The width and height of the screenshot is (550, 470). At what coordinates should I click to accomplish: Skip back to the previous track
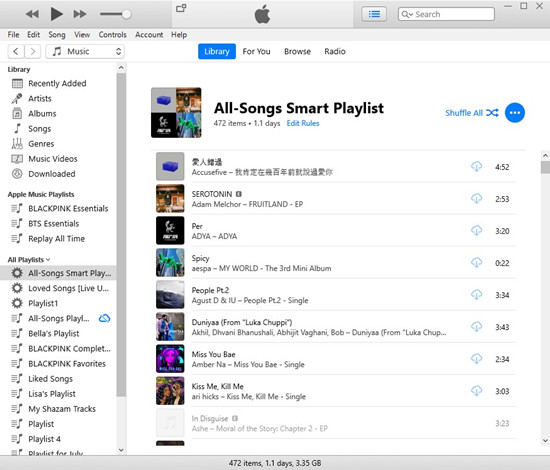click(32, 14)
